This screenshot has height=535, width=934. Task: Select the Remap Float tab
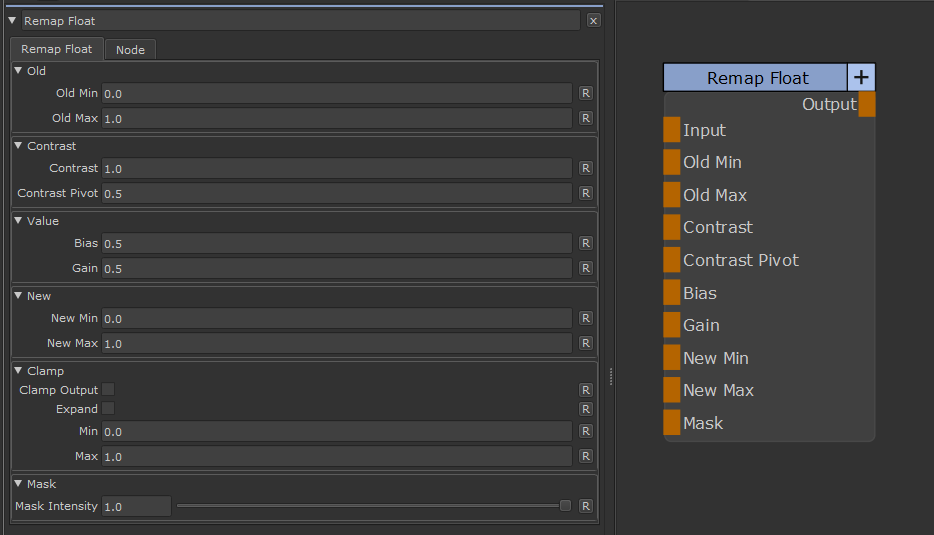click(x=57, y=49)
